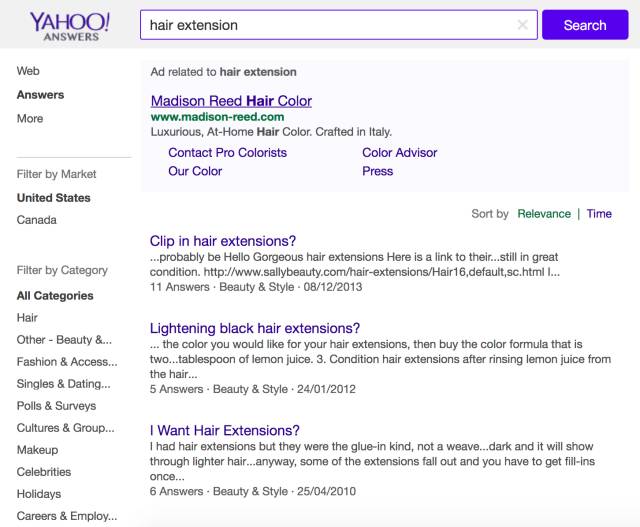Sort results by Time
This screenshot has width=640, height=527.
(599, 213)
